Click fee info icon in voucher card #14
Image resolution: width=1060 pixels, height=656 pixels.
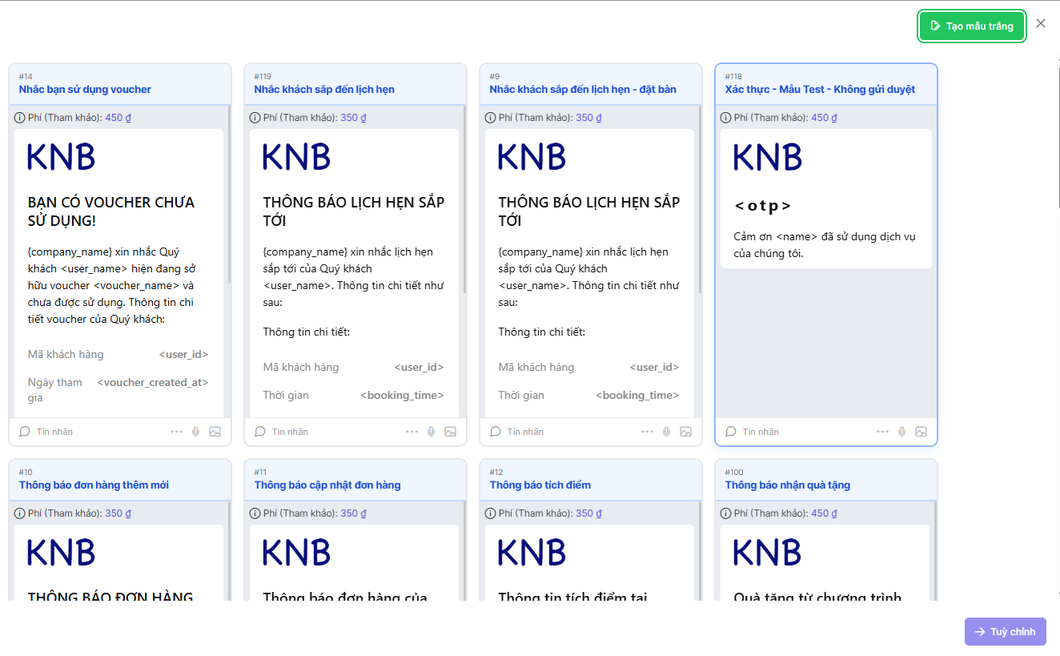tap(20, 118)
